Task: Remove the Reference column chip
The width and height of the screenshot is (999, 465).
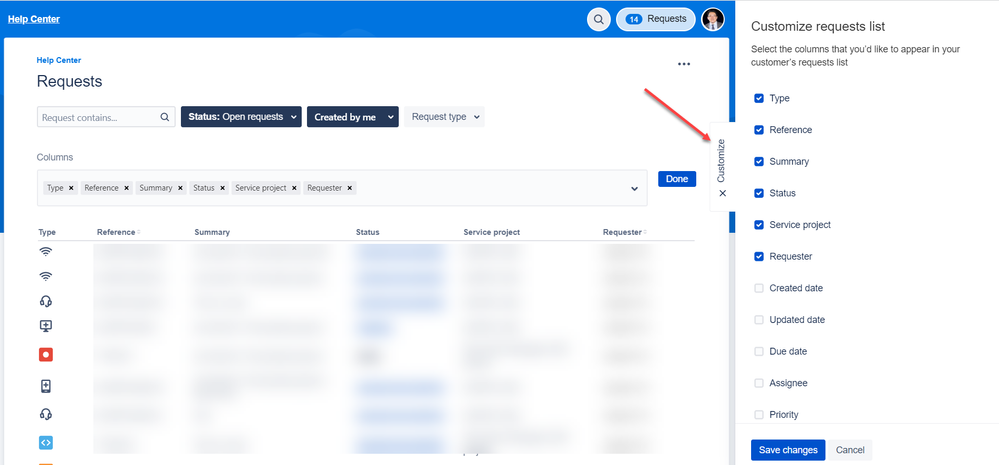Action: [126, 188]
